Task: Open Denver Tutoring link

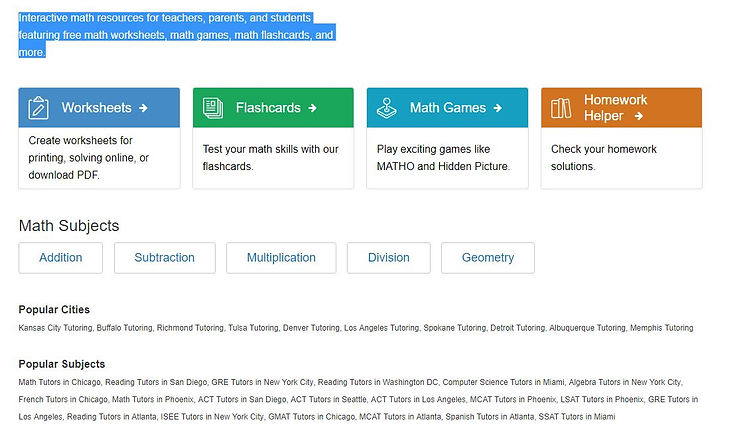Action: (x=311, y=328)
